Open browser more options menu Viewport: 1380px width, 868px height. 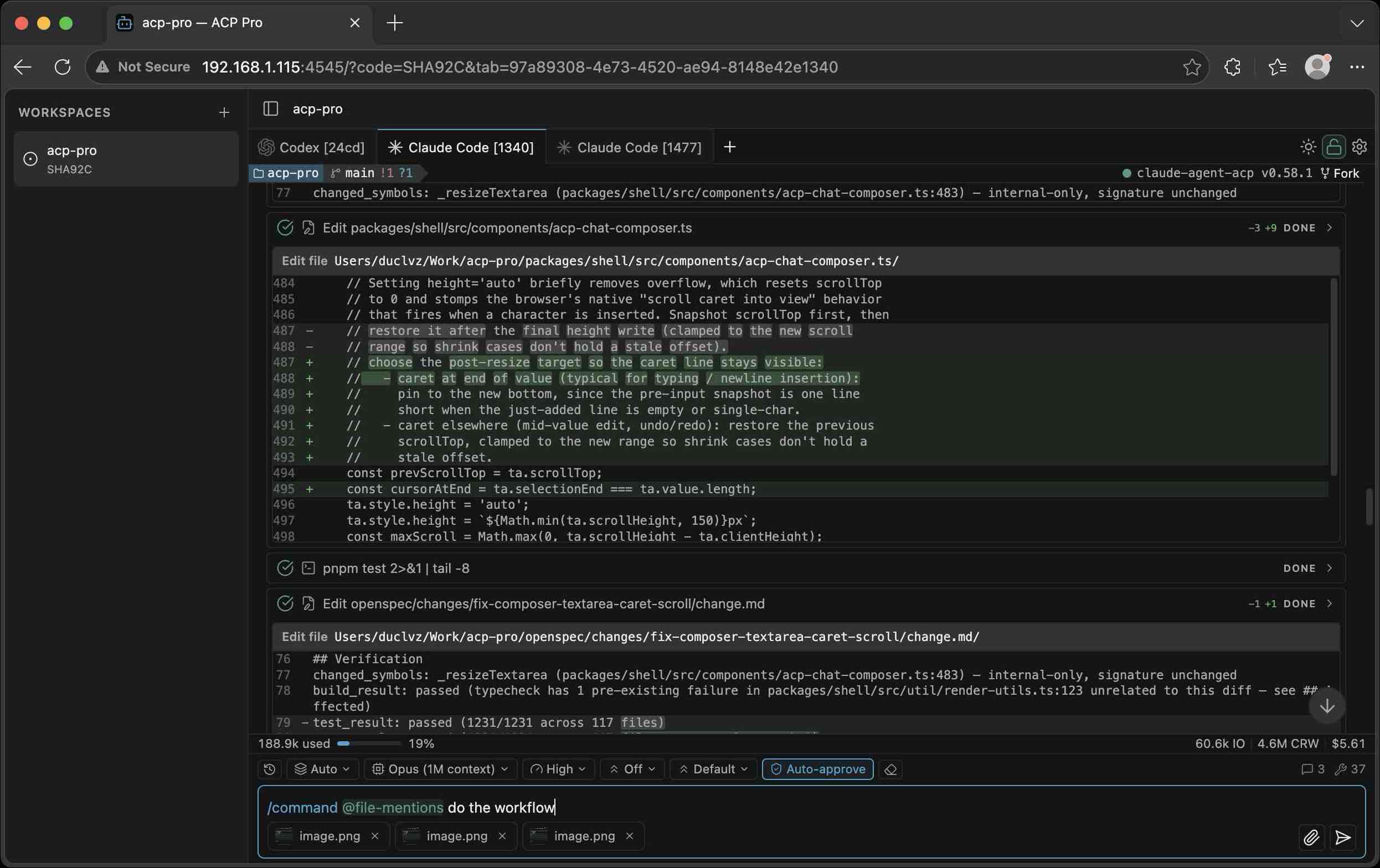(1357, 67)
